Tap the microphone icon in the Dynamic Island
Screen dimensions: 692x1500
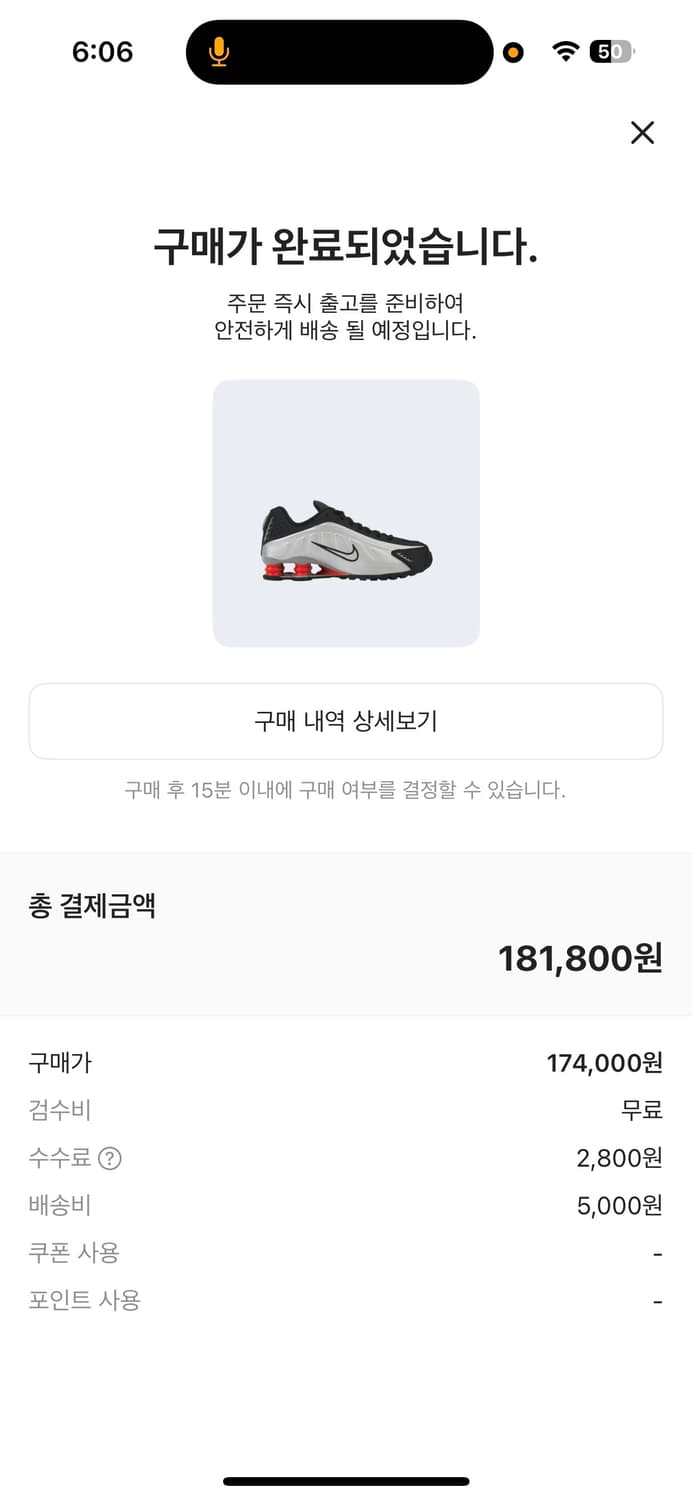tap(219, 51)
